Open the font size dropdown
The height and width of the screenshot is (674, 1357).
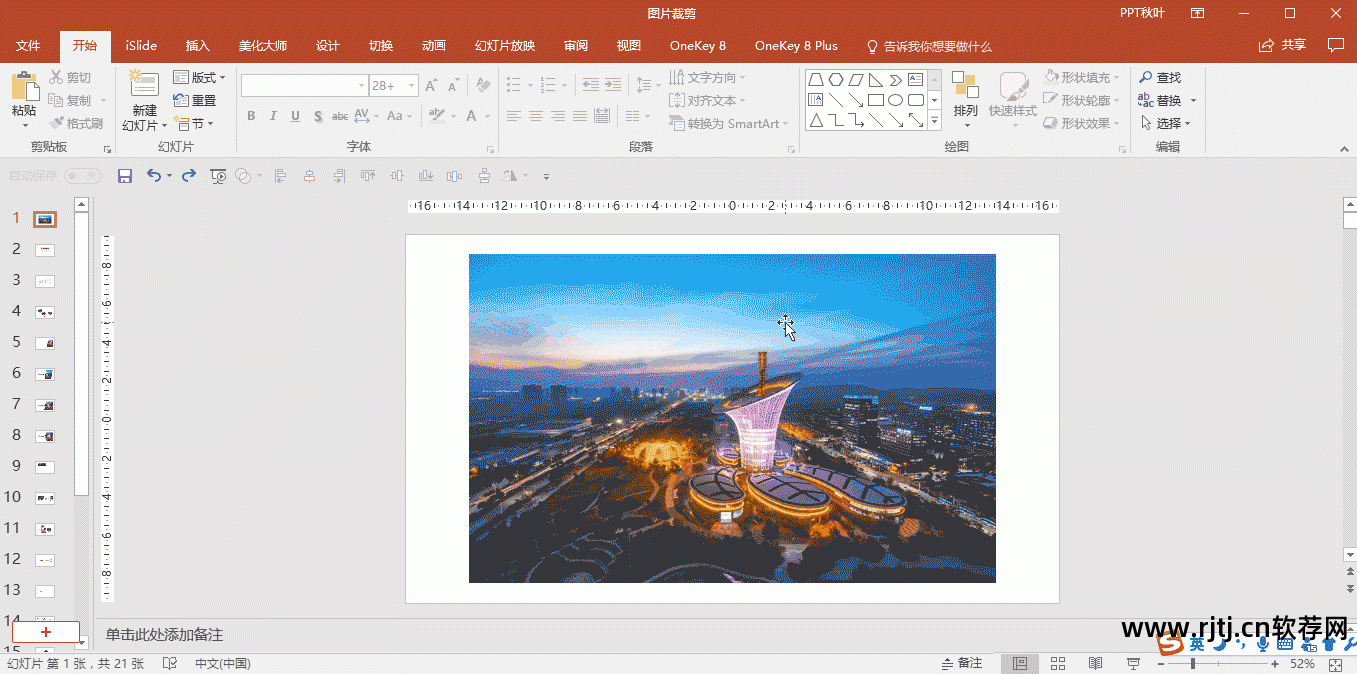(x=411, y=86)
